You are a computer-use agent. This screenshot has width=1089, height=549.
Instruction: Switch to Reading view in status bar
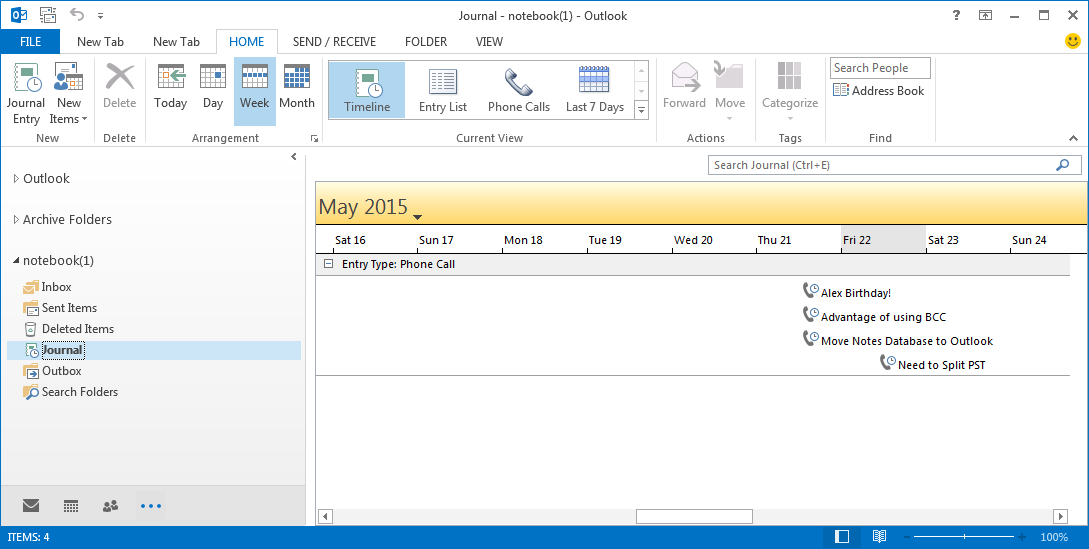point(879,537)
